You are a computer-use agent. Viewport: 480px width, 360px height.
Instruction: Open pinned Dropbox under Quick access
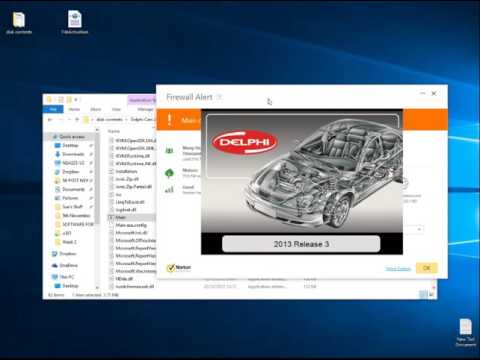tap(71, 172)
